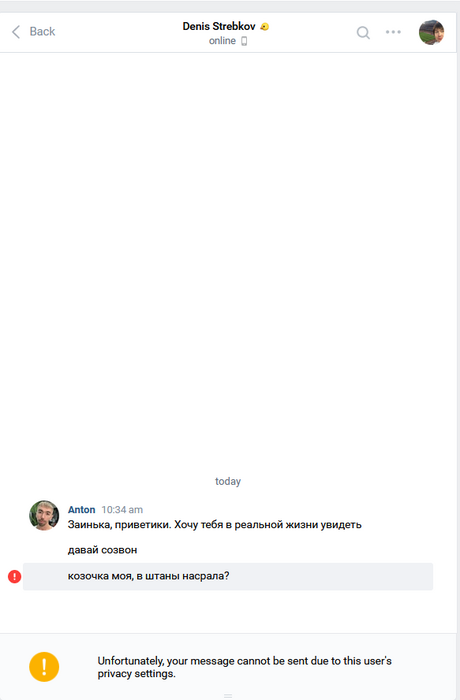Click the yellow warning exclamation icon
This screenshot has height=700, width=460.
[44, 667]
